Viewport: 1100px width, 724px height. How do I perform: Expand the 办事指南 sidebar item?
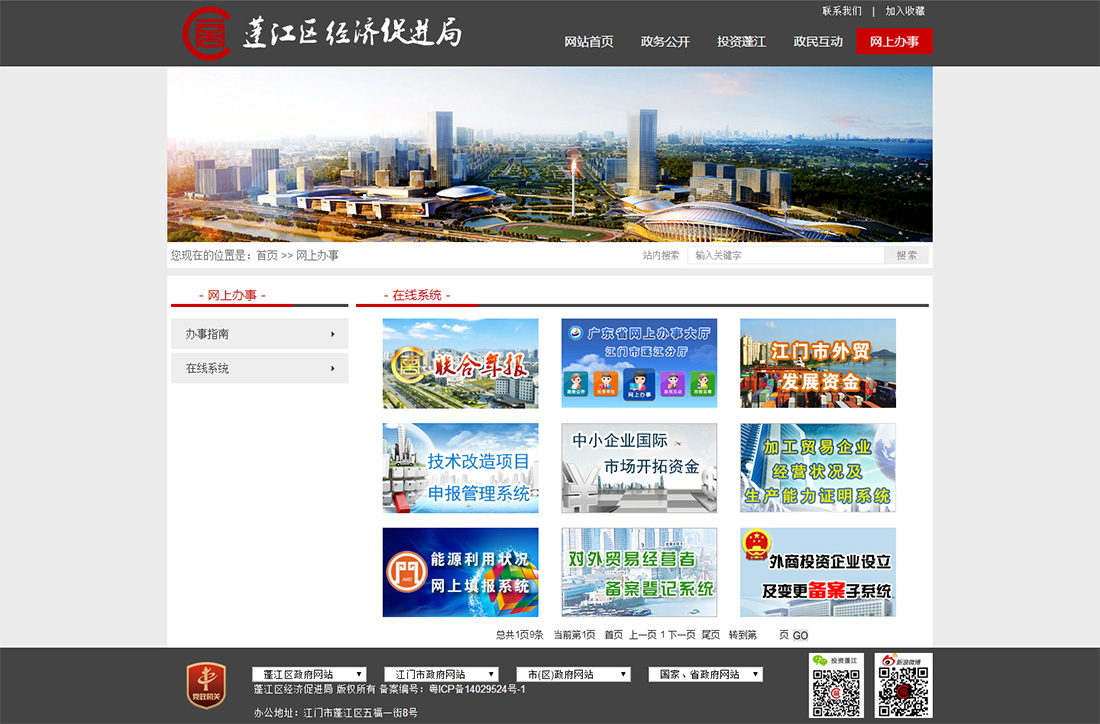pyautogui.click(x=259, y=334)
